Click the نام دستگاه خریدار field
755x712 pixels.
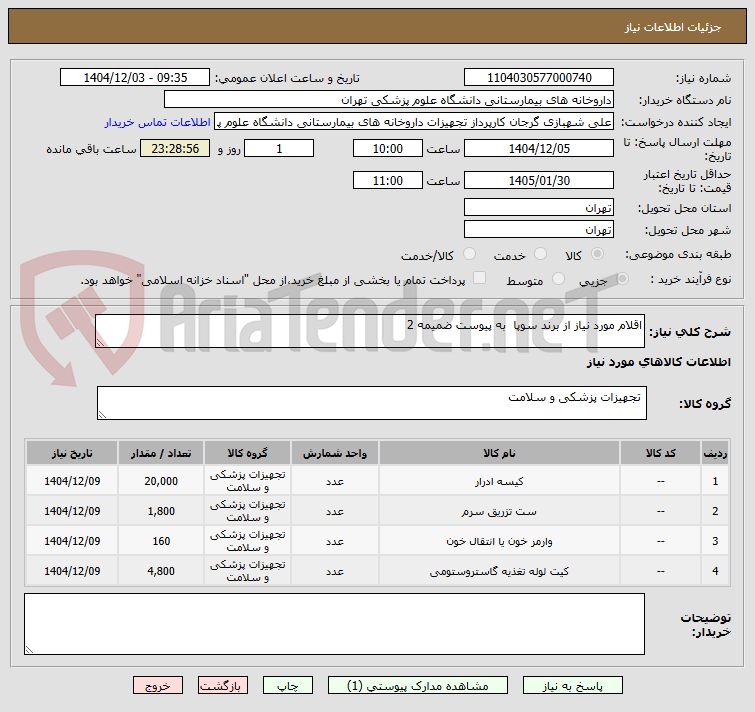(x=389, y=100)
